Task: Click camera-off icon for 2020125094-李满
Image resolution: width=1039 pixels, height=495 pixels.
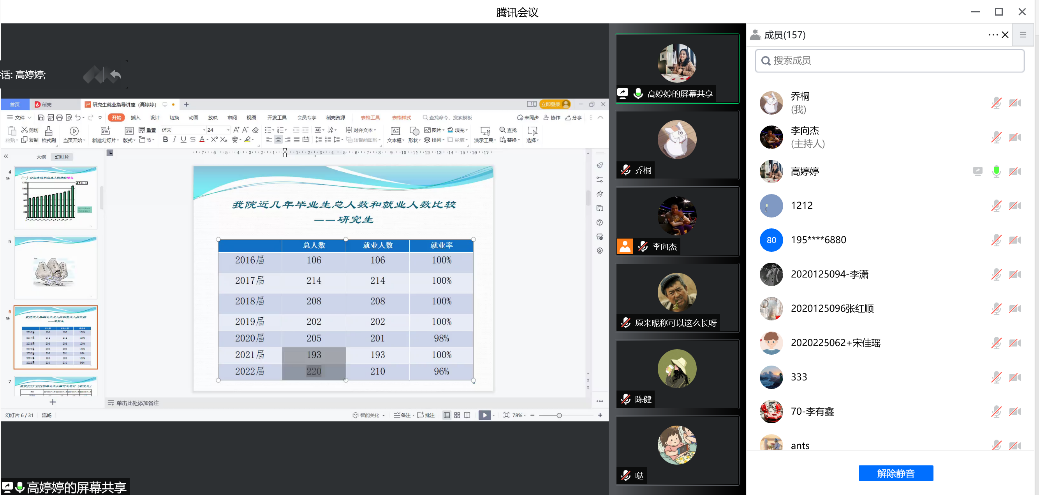Action: [1015, 274]
